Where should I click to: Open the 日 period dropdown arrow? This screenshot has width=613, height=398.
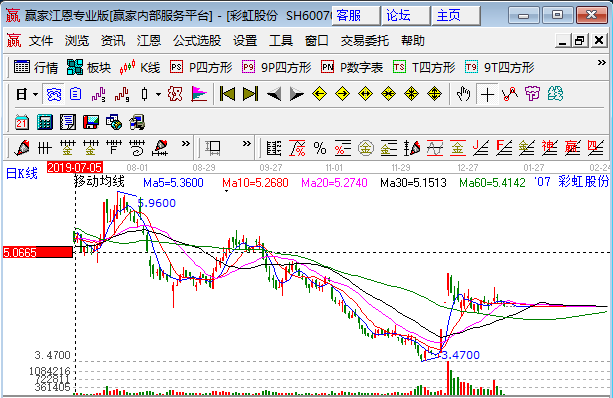[36, 94]
